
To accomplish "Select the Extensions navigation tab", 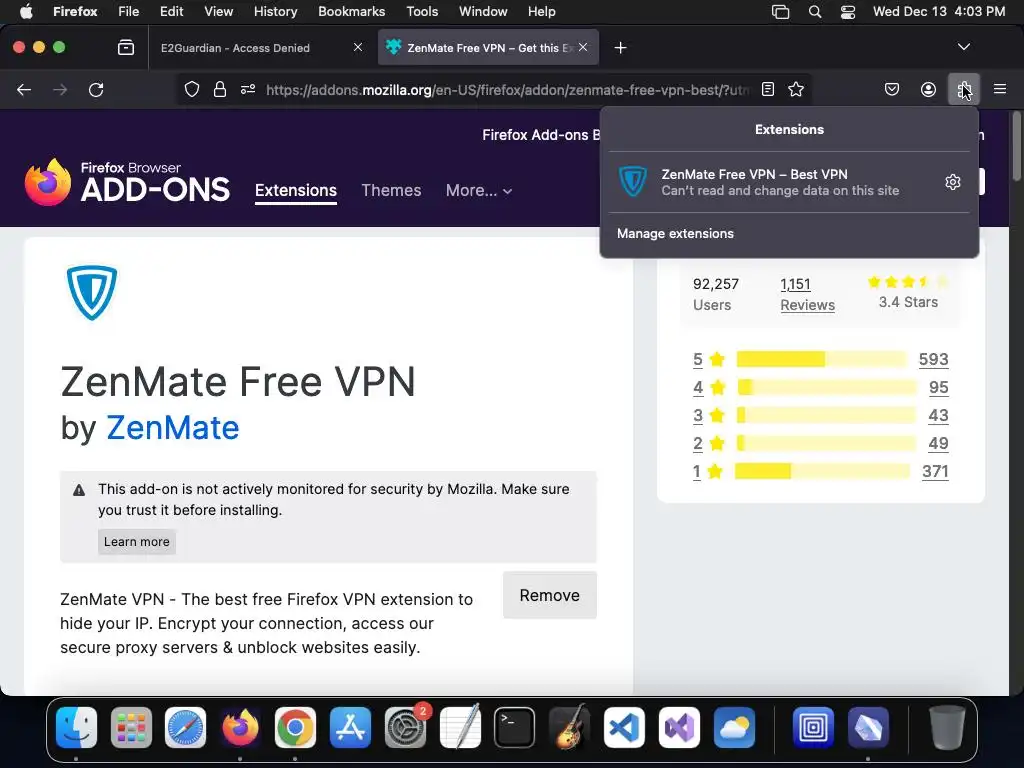I will (296, 191).
